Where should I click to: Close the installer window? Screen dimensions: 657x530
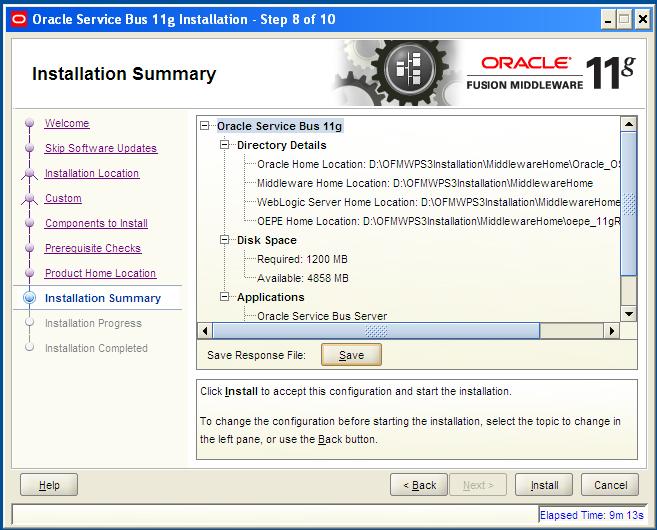click(x=642, y=19)
